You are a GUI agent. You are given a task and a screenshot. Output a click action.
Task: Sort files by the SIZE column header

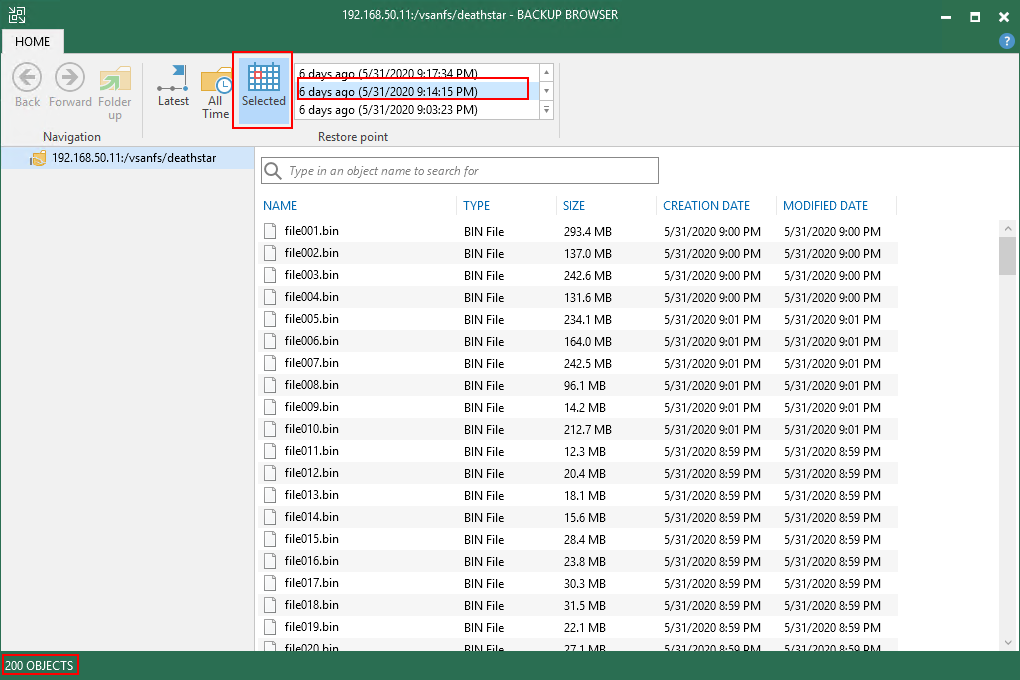coord(573,205)
